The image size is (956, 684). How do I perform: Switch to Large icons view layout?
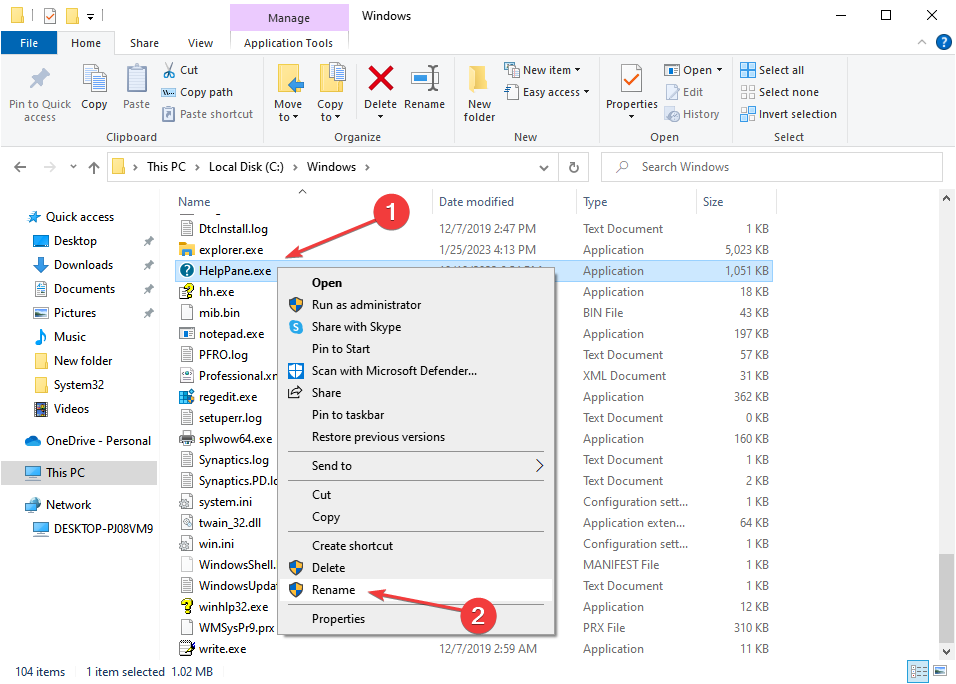coord(940,671)
